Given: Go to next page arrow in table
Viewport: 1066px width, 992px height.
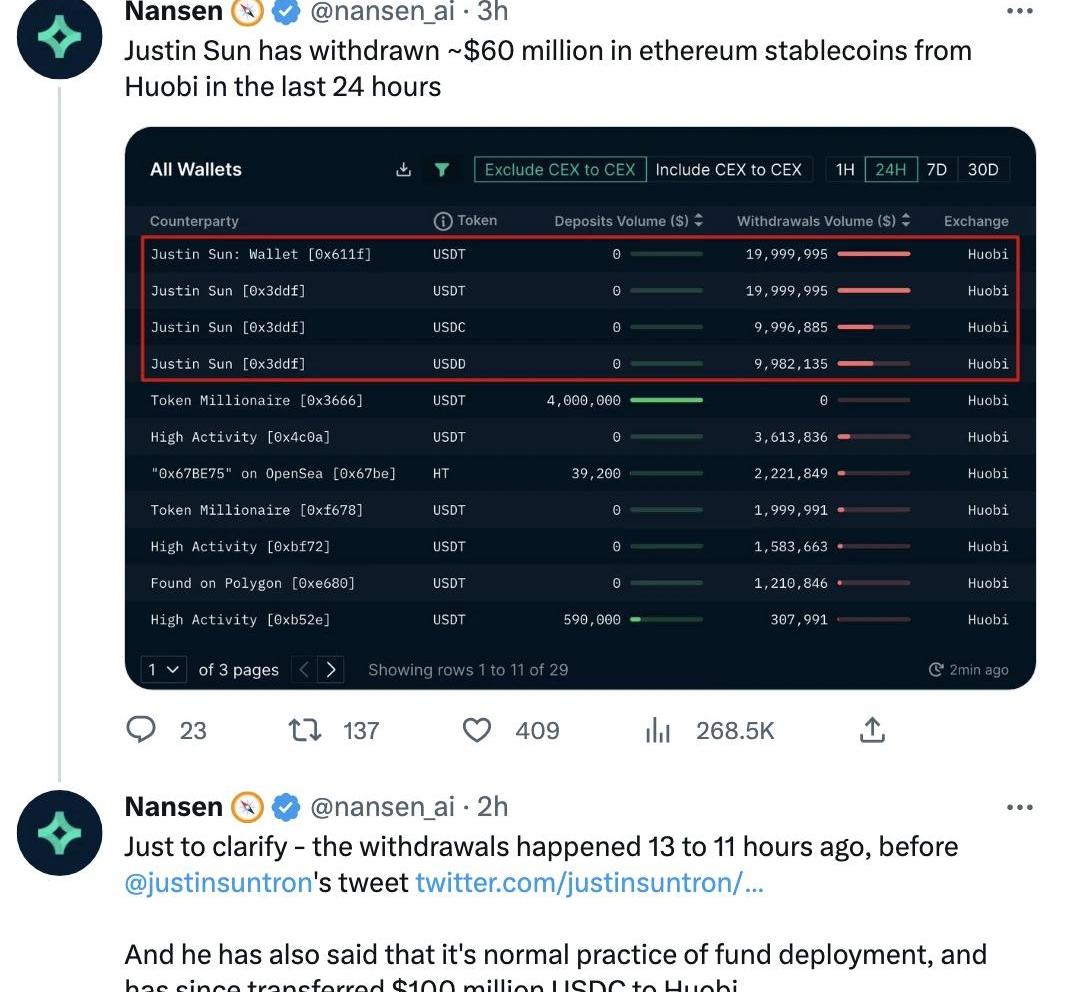Looking at the screenshot, I should [330, 670].
